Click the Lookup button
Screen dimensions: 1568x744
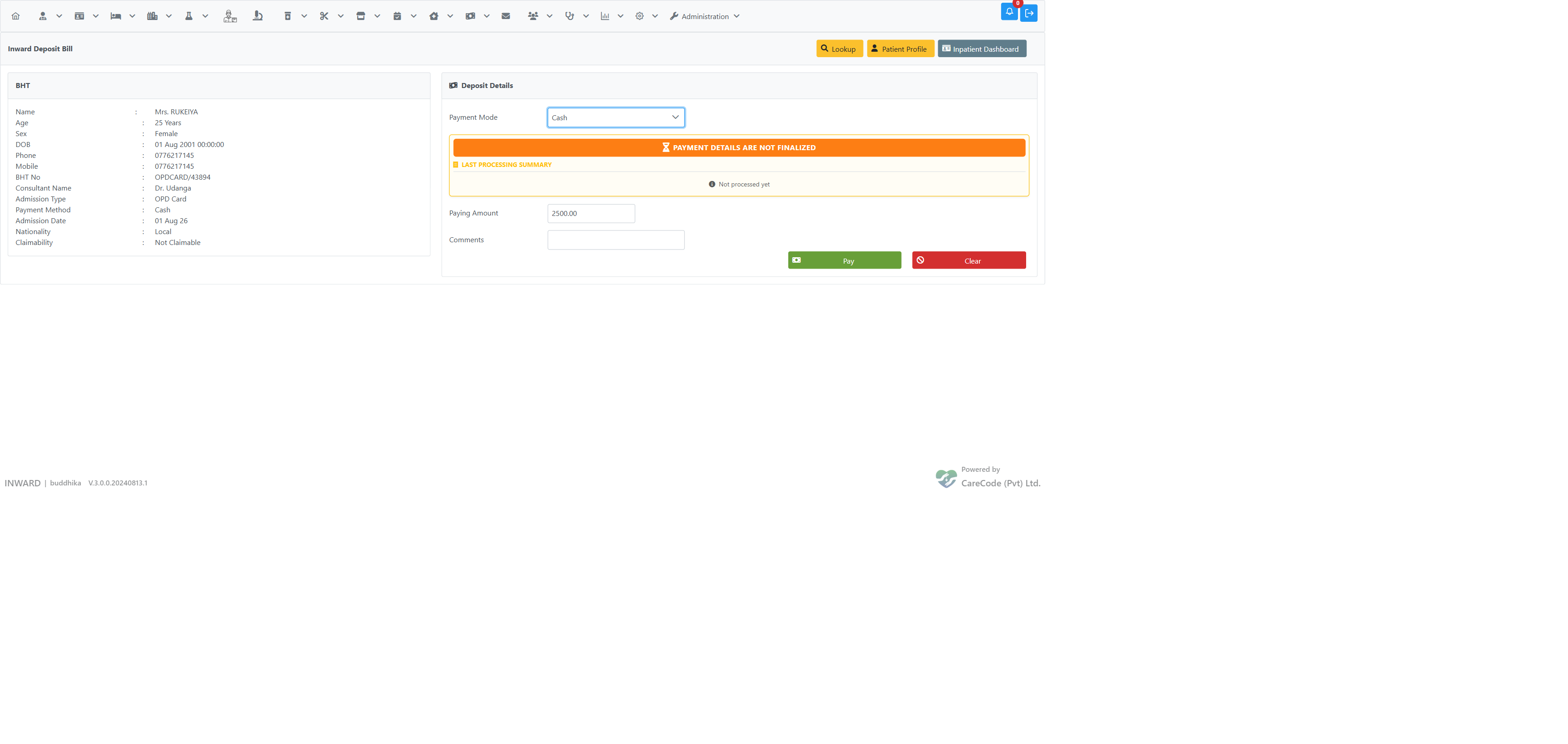click(840, 49)
